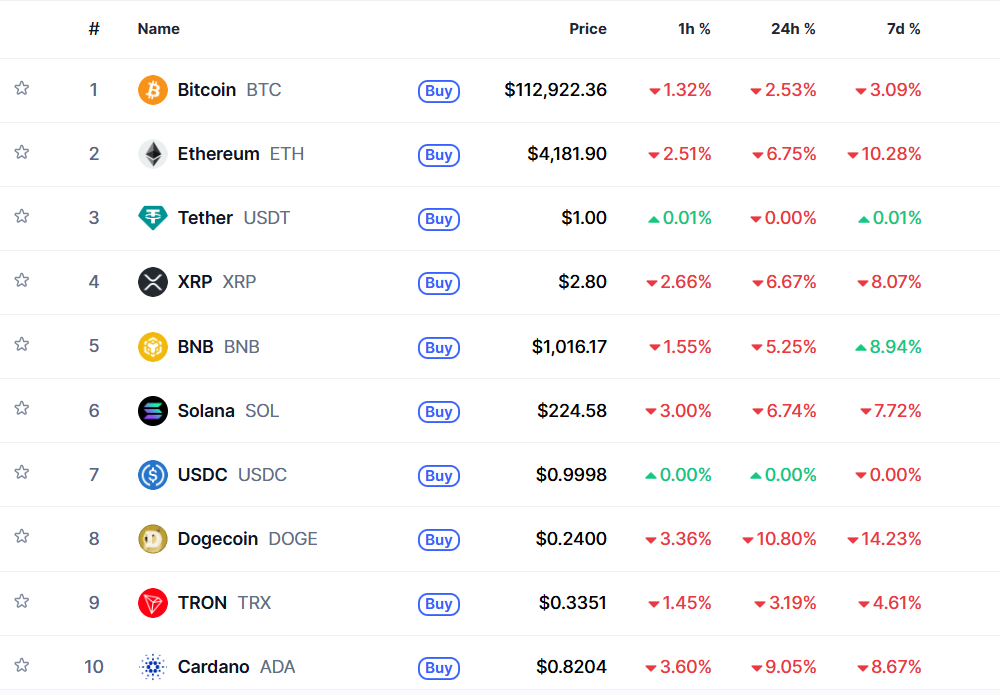The width and height of the screenshot is (1000, 695).
Task: Star Dogecoin as a favorite
Action: 21,537
